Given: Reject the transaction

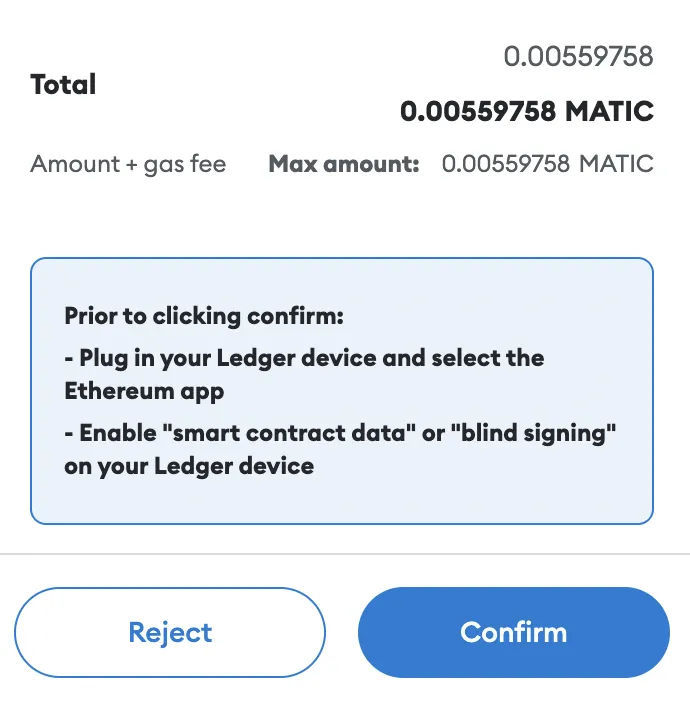Looking at the screenshot, I should (x=170, y=632).
